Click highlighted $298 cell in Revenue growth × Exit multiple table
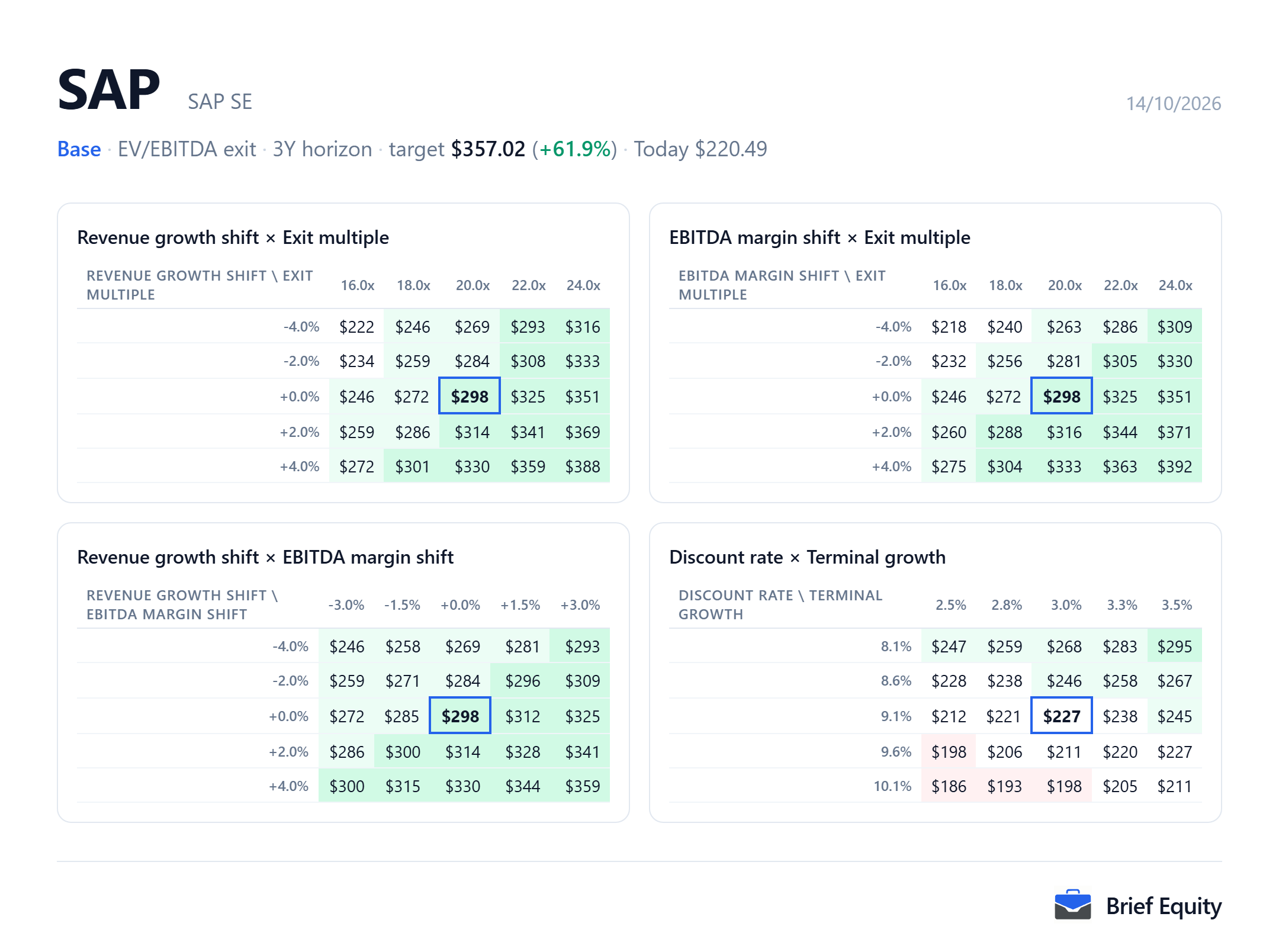1279x952 pixels. pos(470,396)
